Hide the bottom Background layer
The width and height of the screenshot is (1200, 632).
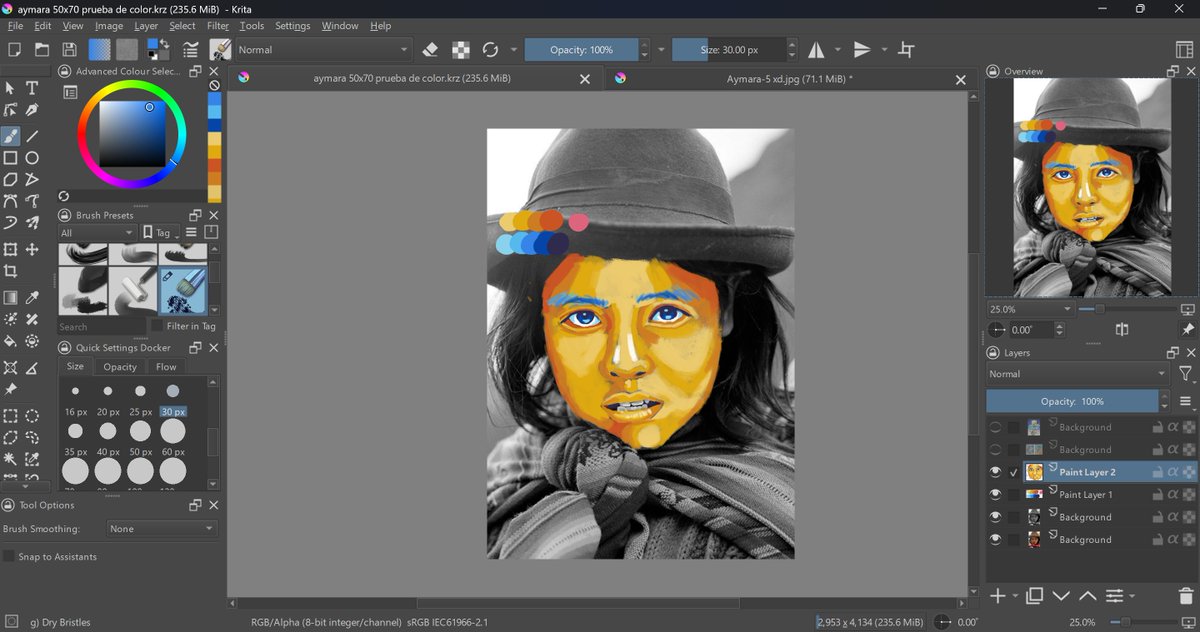(x=995, y=539)
